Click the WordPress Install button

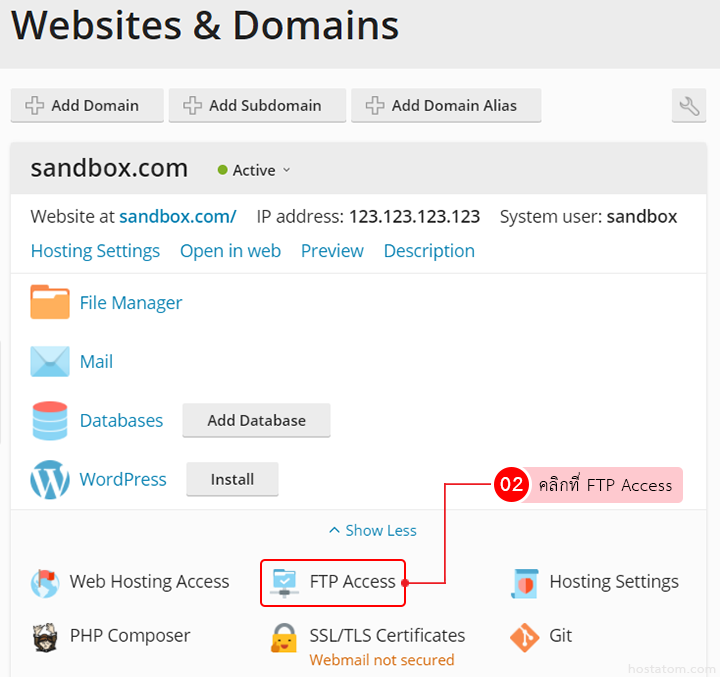tap(232, 480)
